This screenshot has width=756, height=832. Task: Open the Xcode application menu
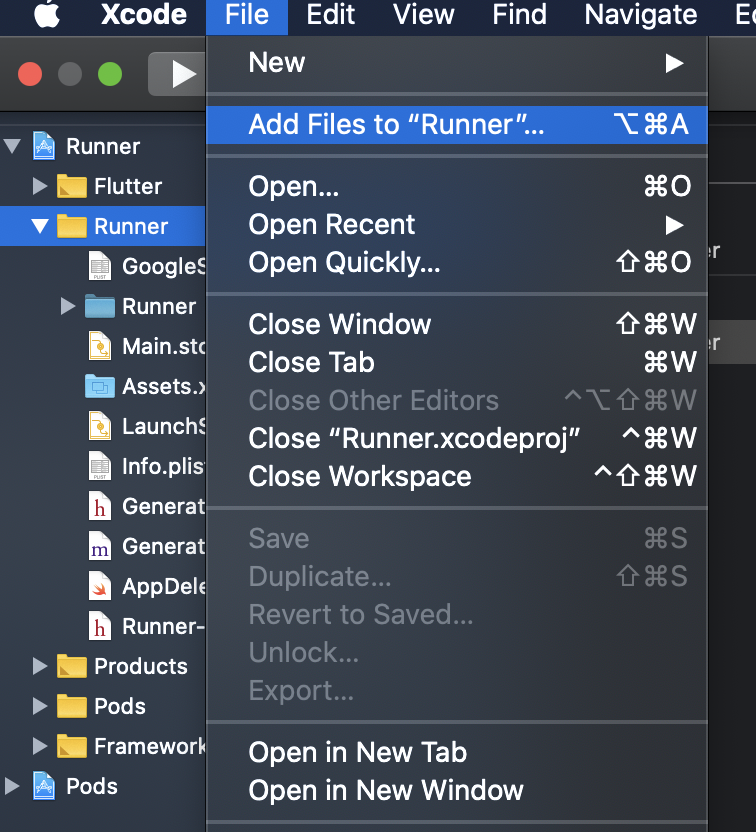coord(144,14)
